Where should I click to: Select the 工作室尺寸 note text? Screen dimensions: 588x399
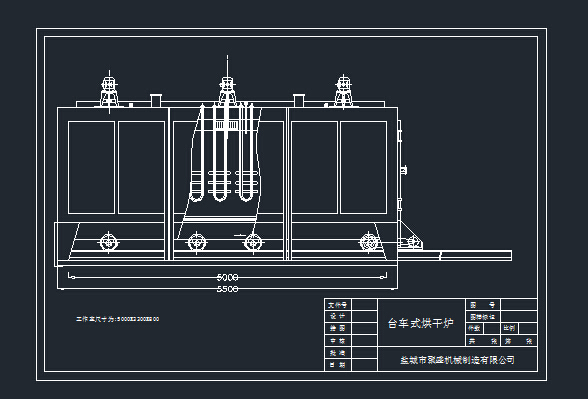click(x=118, y=319)
